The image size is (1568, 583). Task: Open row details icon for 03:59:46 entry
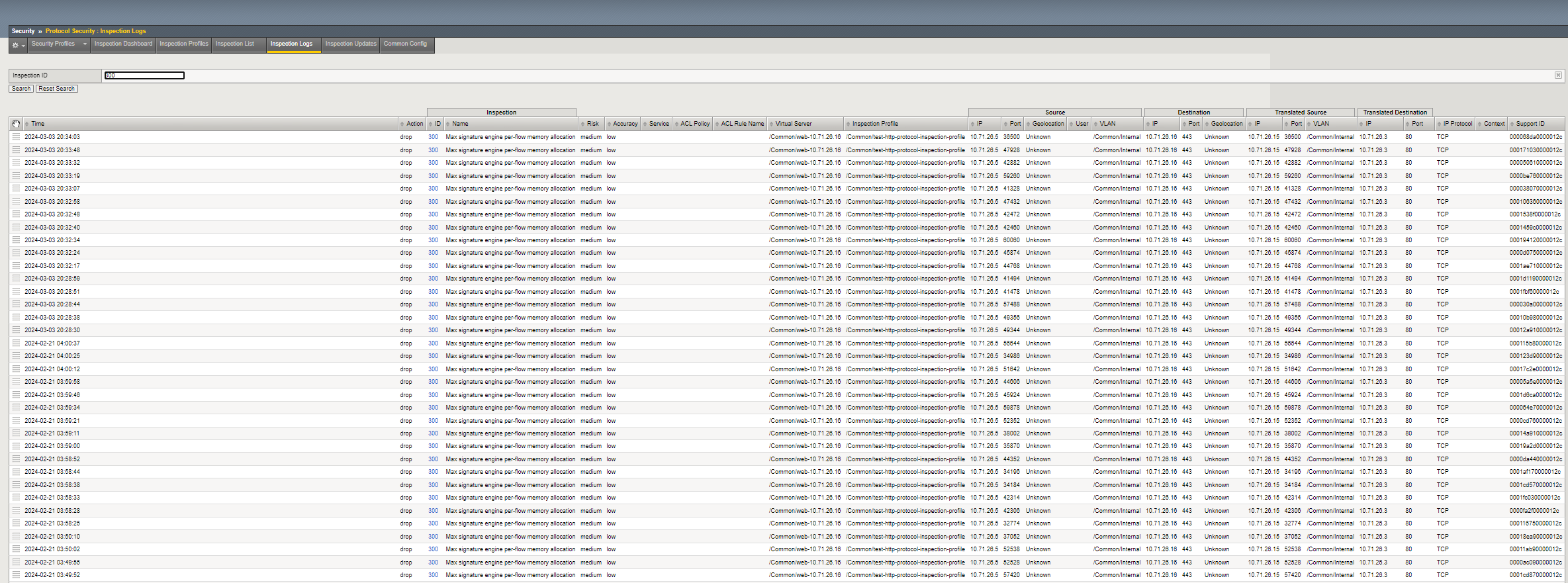coord(16,395)
